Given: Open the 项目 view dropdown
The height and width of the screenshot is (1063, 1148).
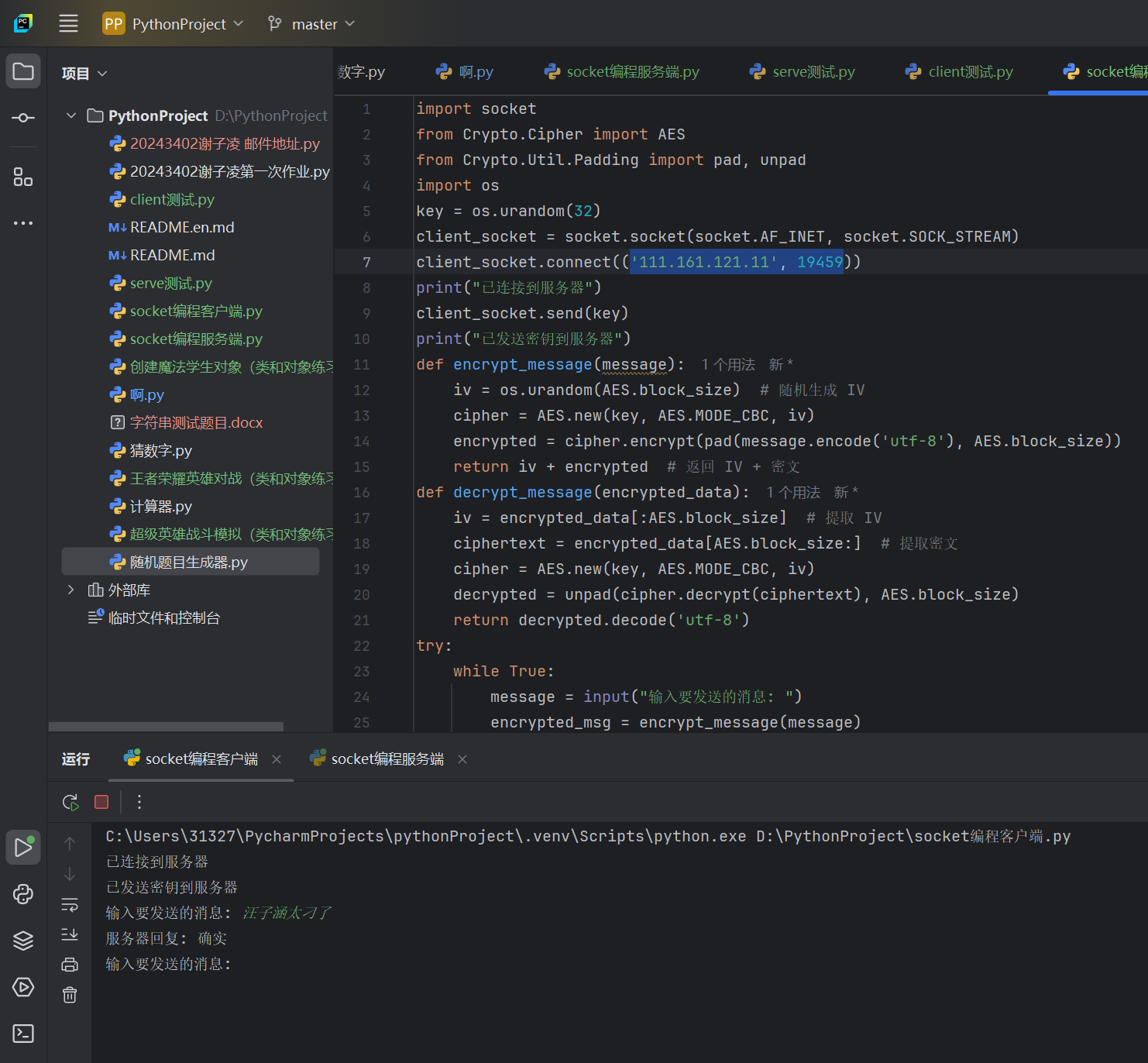Looking at the screenshot, I should click(84, 74).
